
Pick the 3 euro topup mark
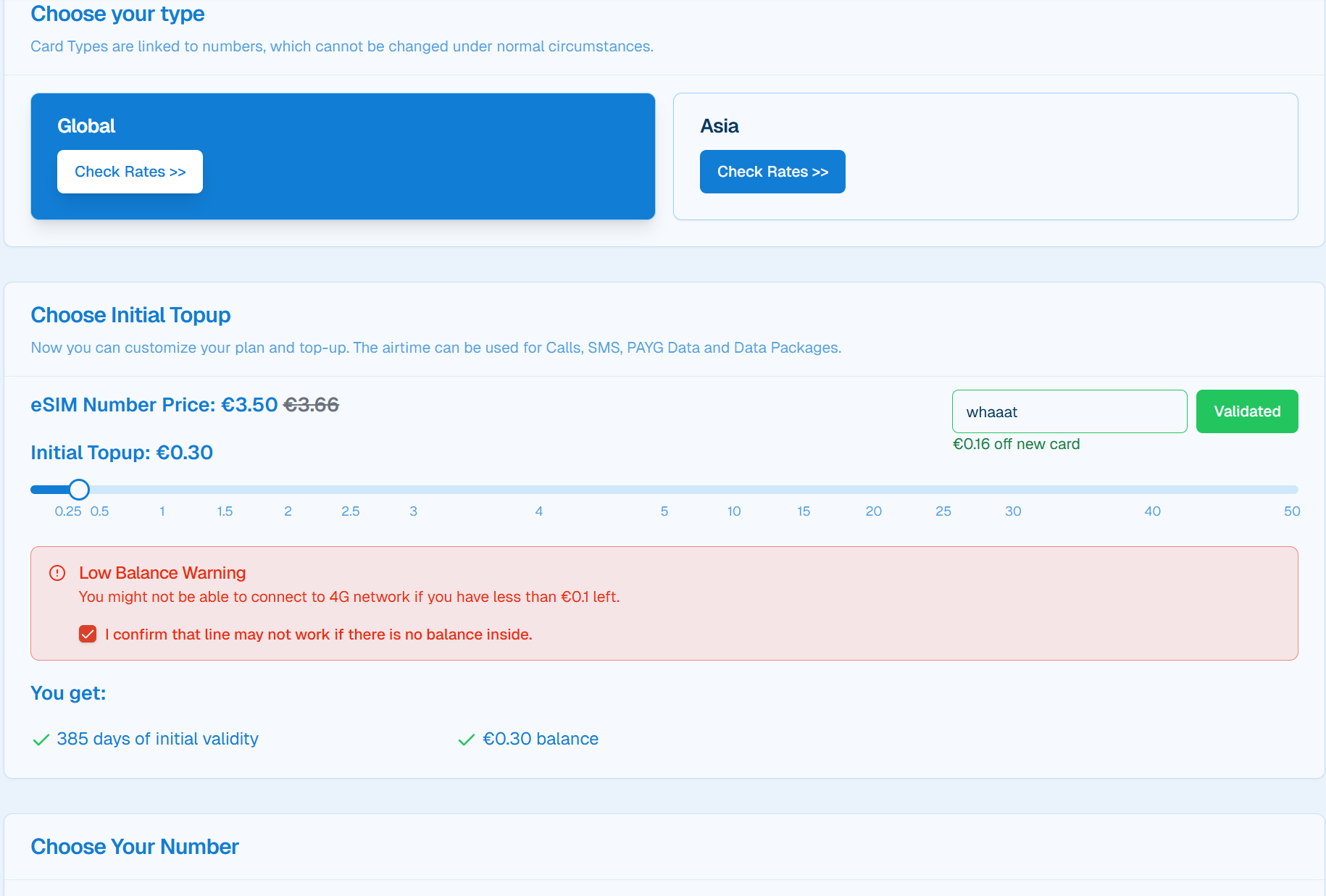413,511
